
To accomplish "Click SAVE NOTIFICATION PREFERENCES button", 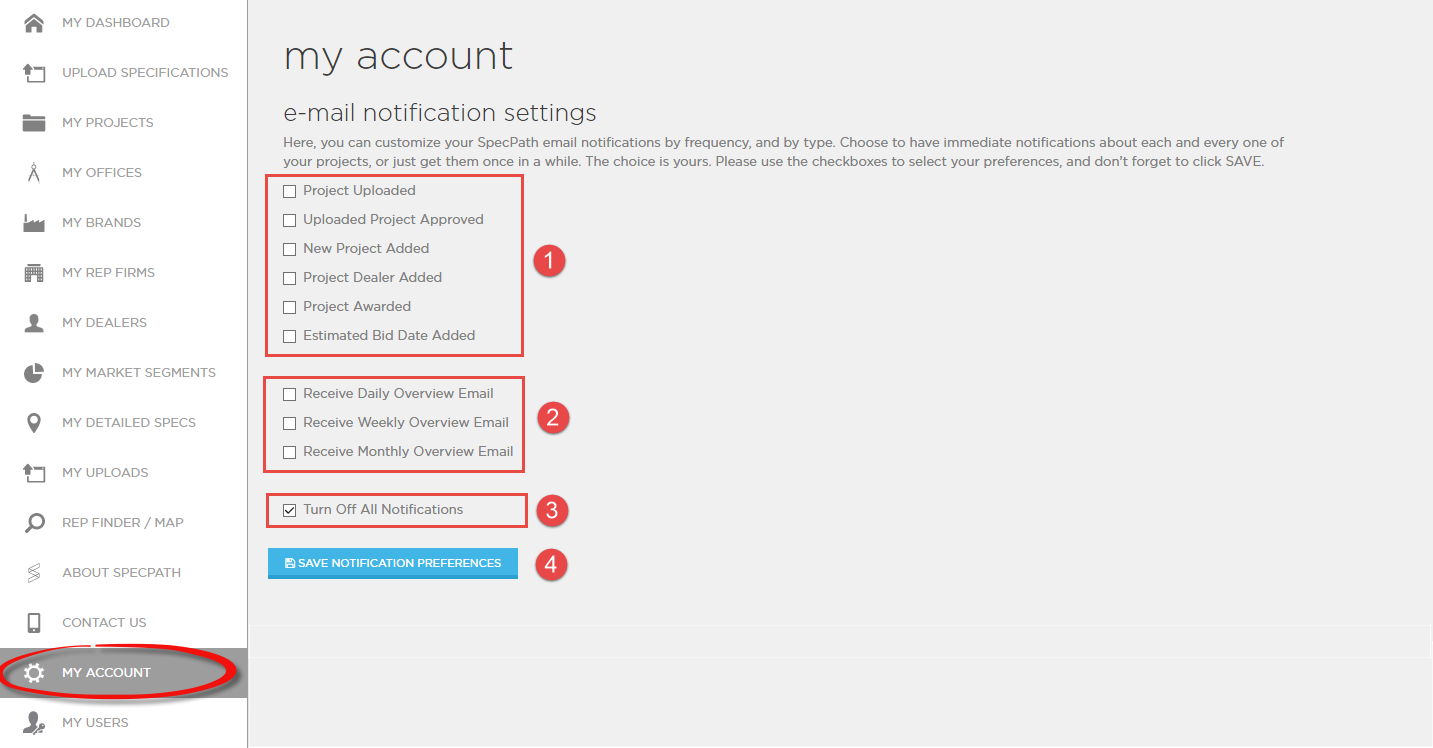I will pyautogui.click(x=393, y=563).
